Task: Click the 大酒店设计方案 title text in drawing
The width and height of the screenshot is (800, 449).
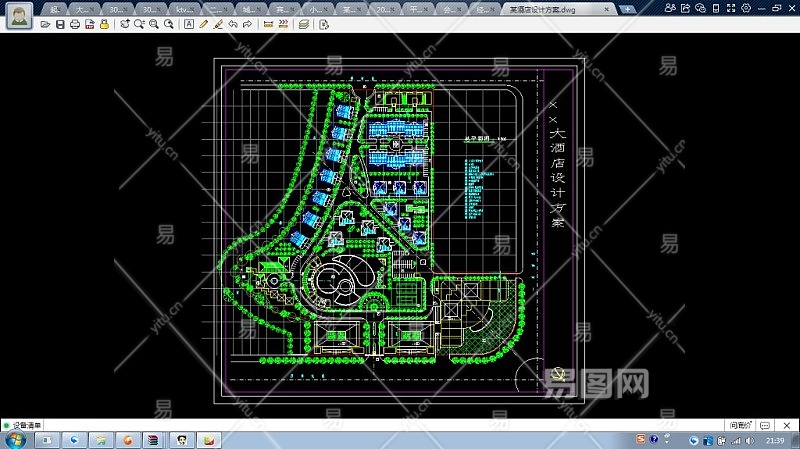Action: click(x=557, y=177)
